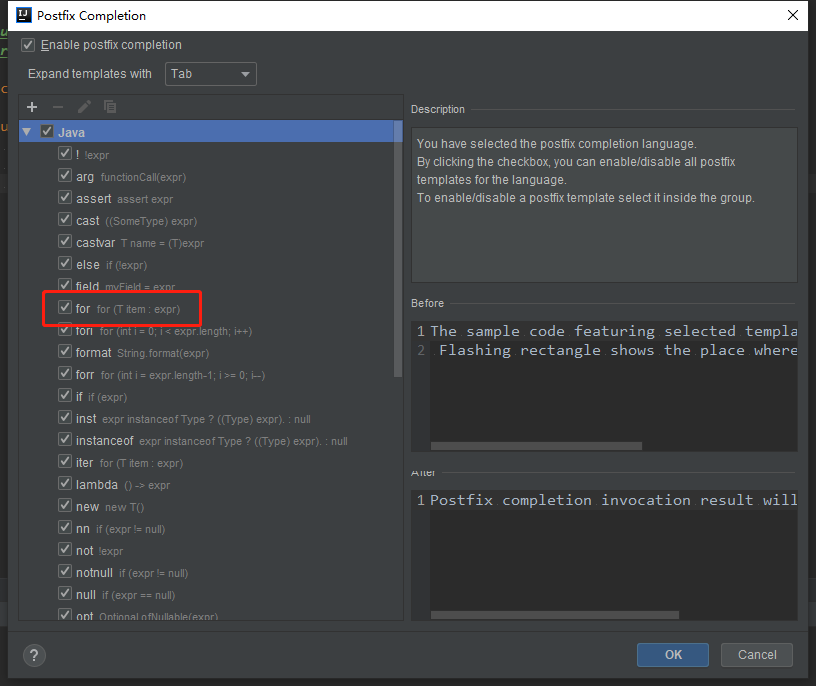This screenshot has height=686, width=816.
Task: Select the 'field' template row
Action: [207, 286]
